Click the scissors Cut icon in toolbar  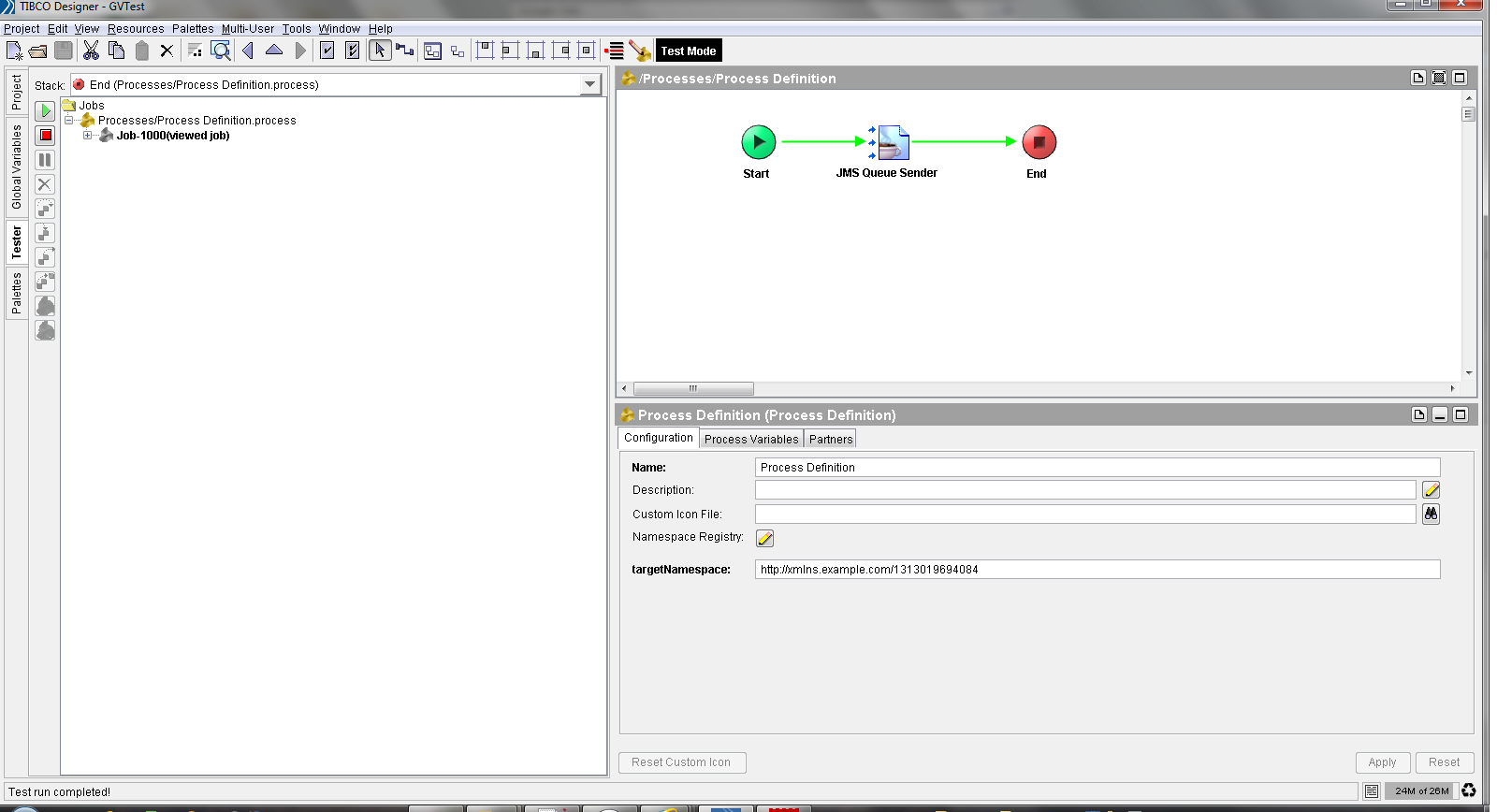(x=91, y=51)
